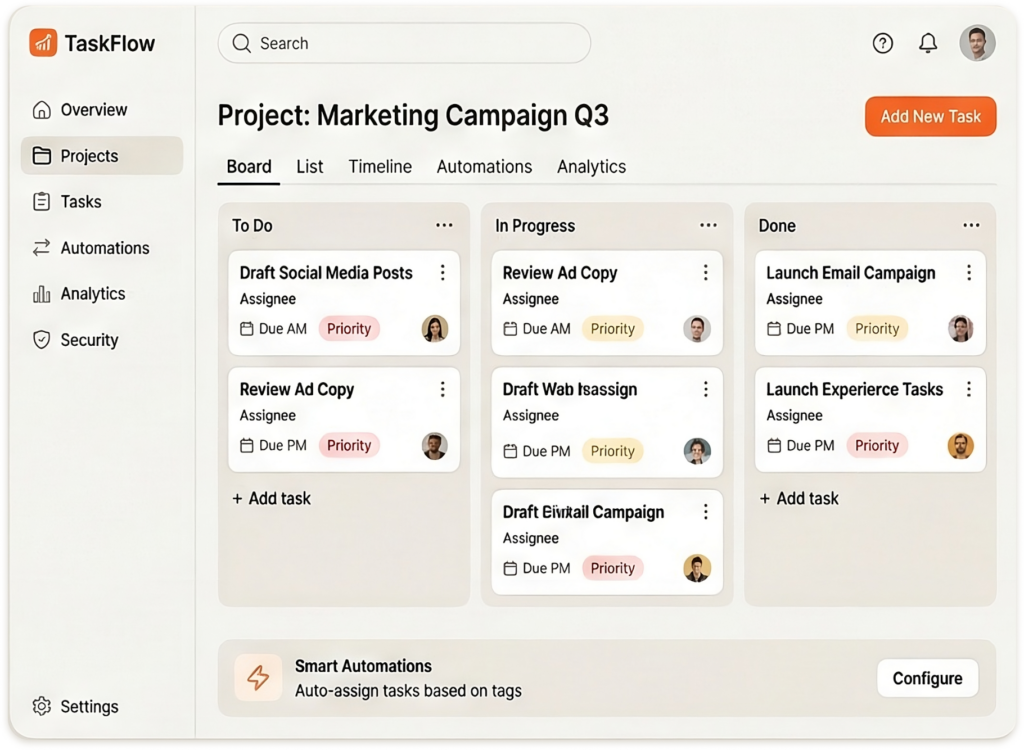Click Add task in To Do column
Image resolution: width=1024 pixels, height=750 pixels.
[272, 498]
